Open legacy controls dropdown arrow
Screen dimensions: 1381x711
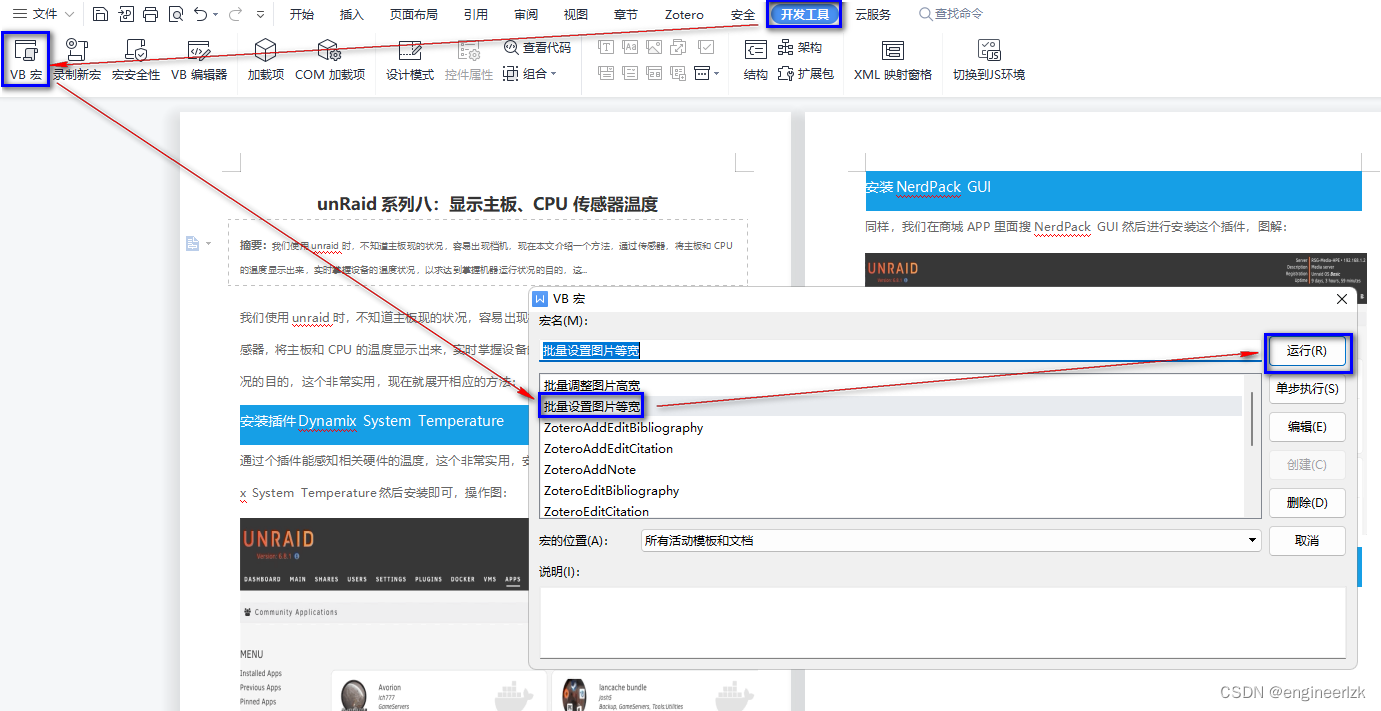click(717, 73)
